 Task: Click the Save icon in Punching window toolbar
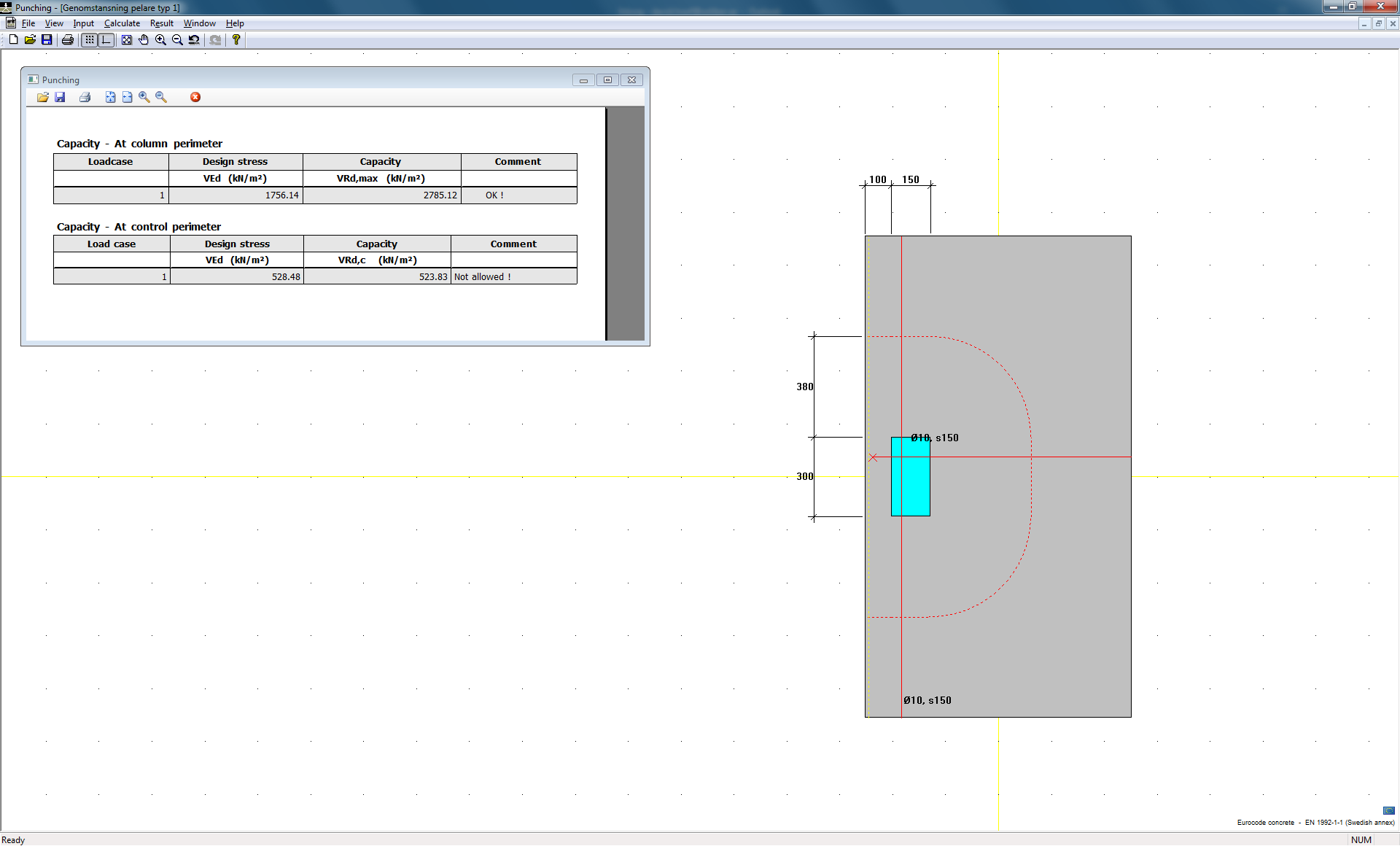(60, 97)
